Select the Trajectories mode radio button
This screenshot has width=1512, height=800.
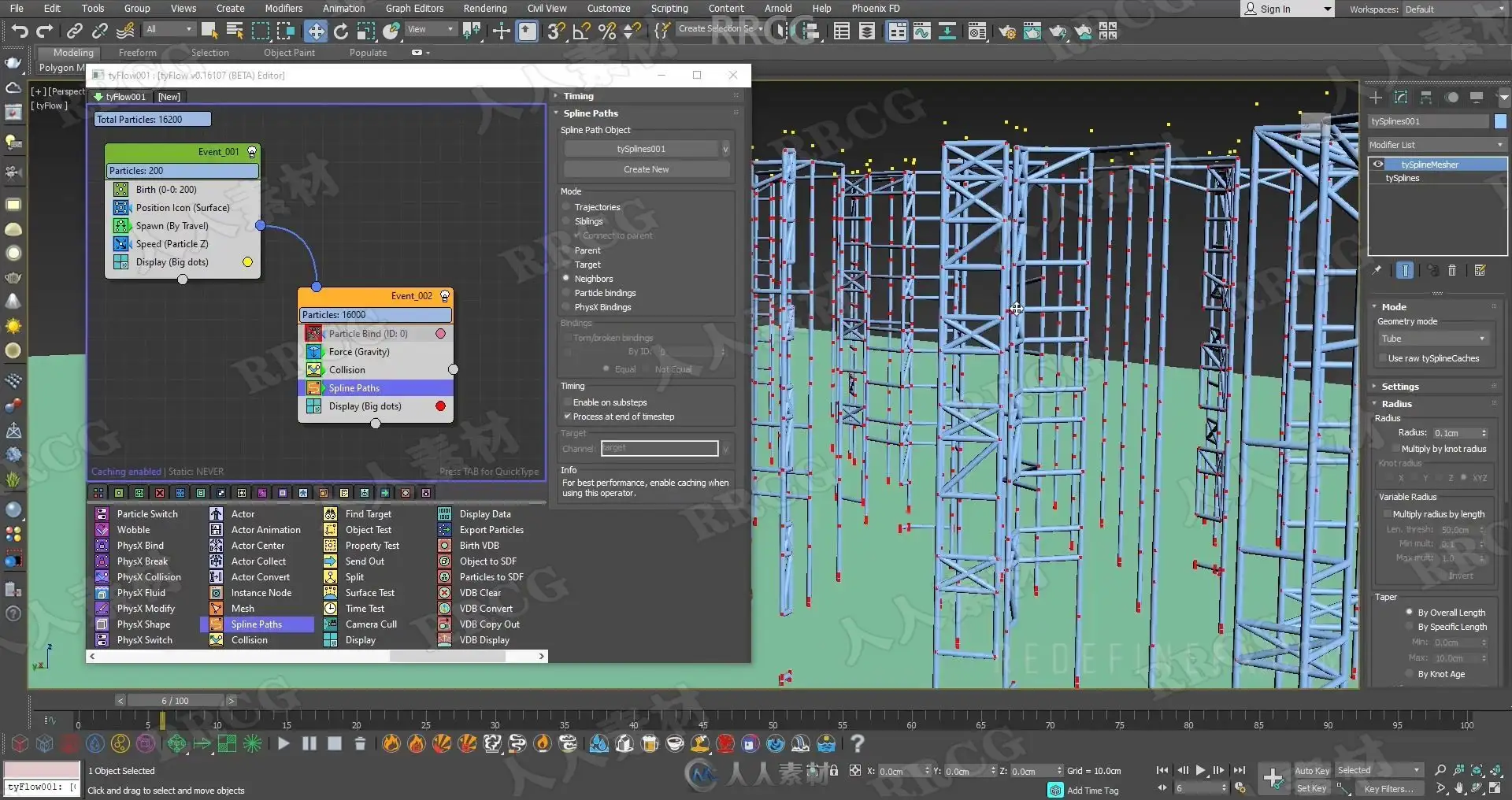566,207
